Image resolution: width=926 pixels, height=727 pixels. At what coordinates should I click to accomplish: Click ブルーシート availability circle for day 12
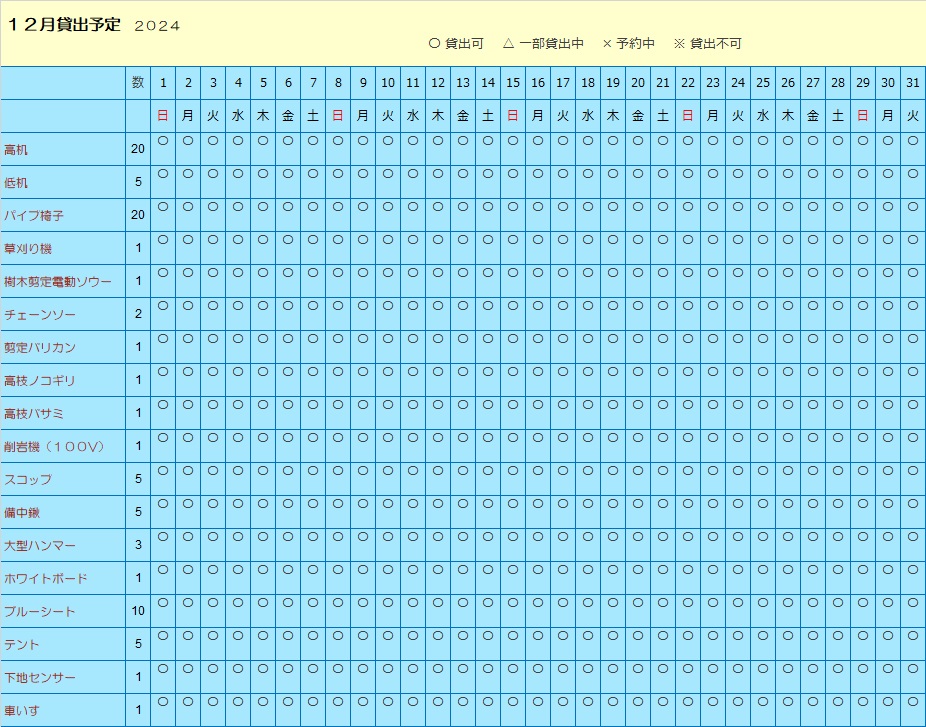438,603
